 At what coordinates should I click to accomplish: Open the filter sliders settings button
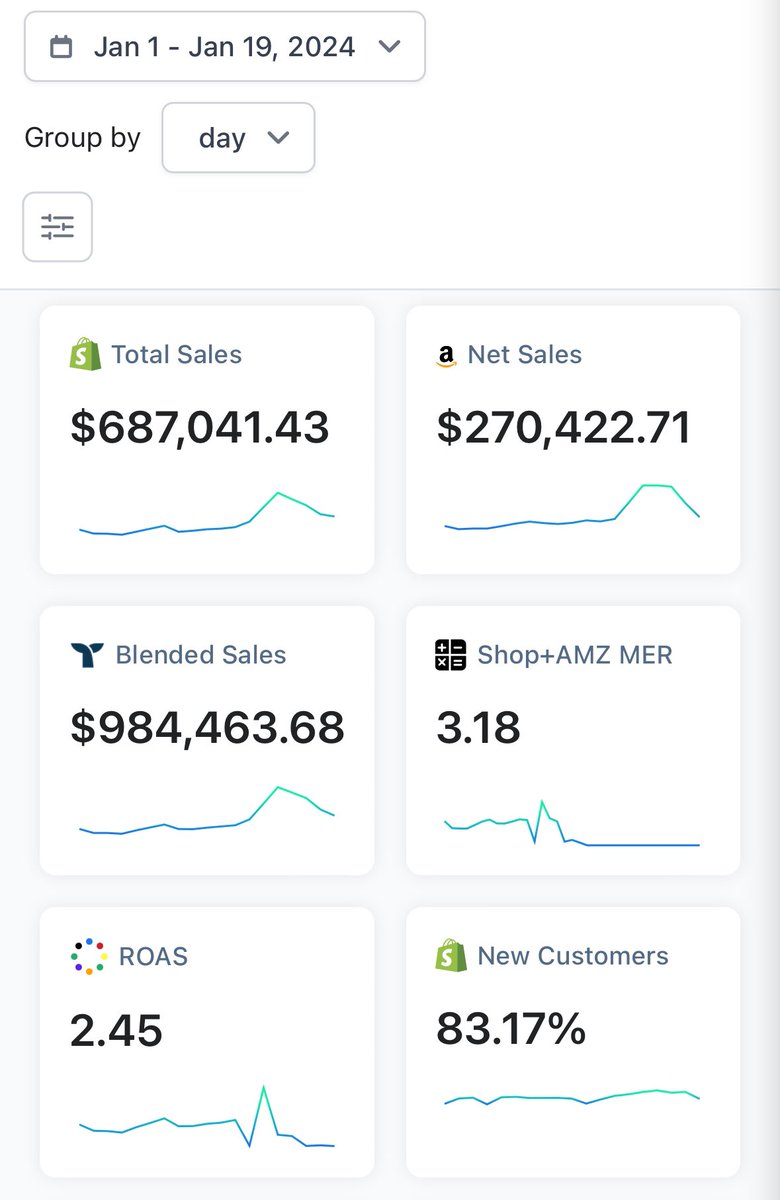click(x=58, y=227)
